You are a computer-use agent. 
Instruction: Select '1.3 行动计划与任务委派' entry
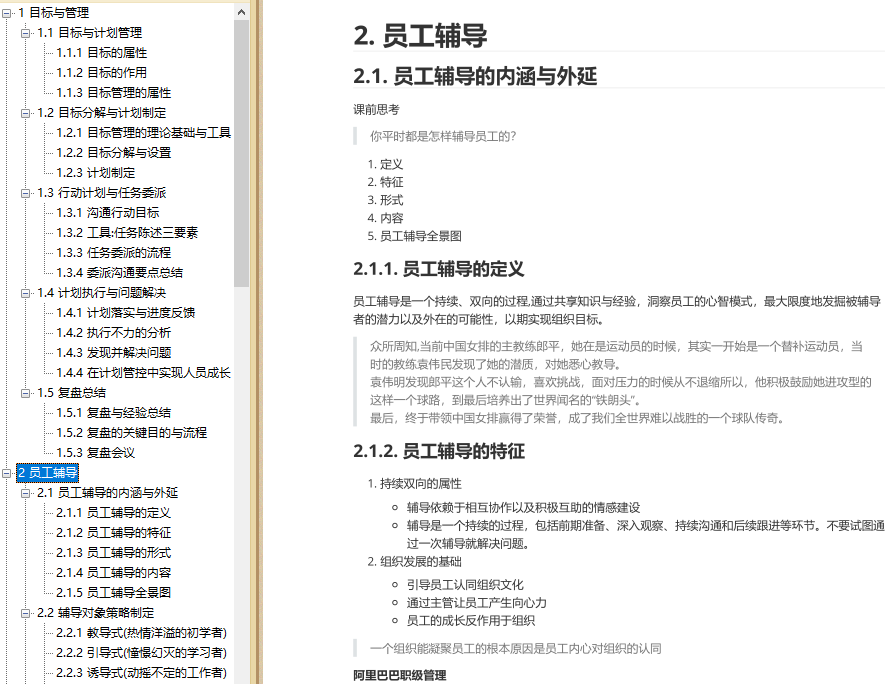[x=102, y=193]
